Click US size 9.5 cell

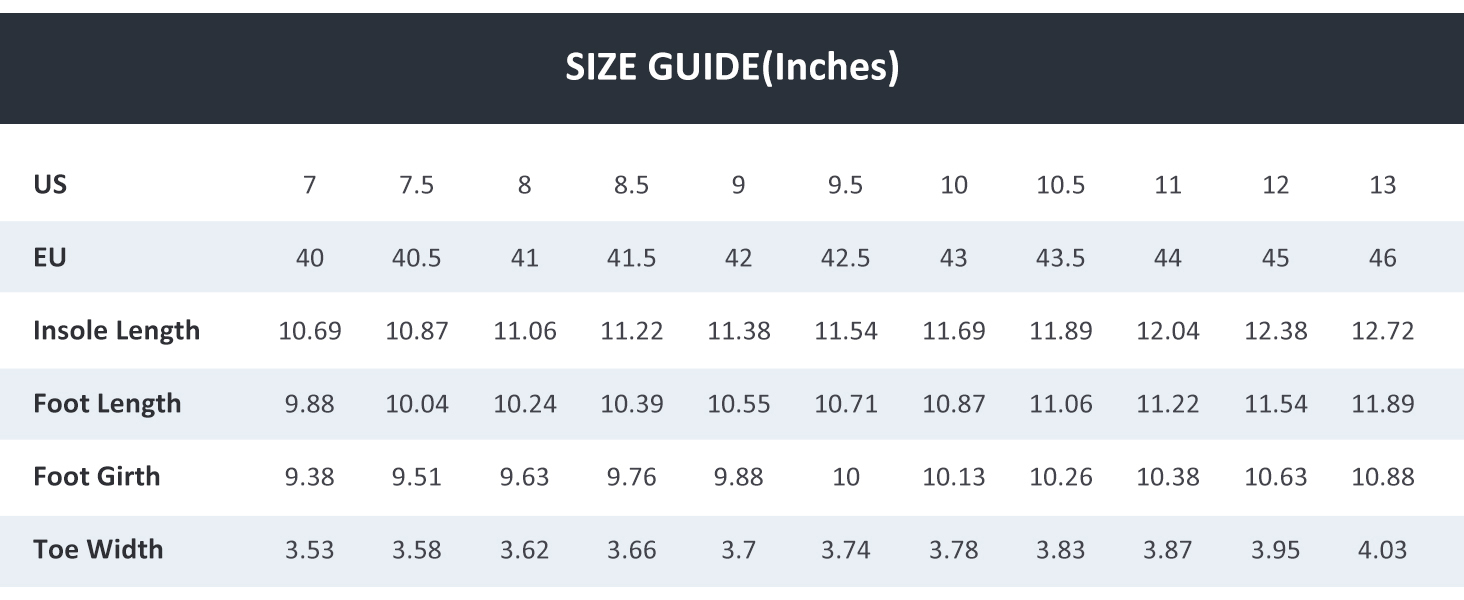tap(846, 185)
